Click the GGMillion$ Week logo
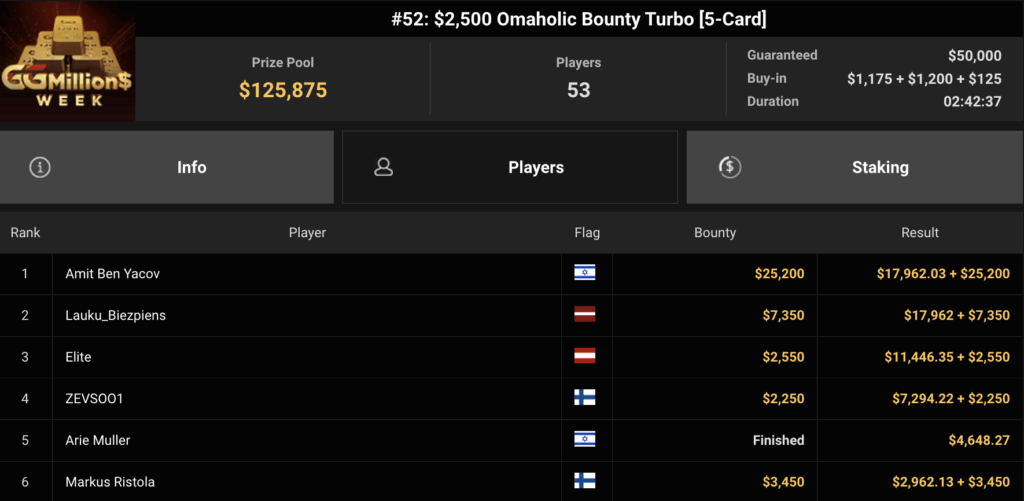The image size is (1024, 501). click(x=68, y=62)
